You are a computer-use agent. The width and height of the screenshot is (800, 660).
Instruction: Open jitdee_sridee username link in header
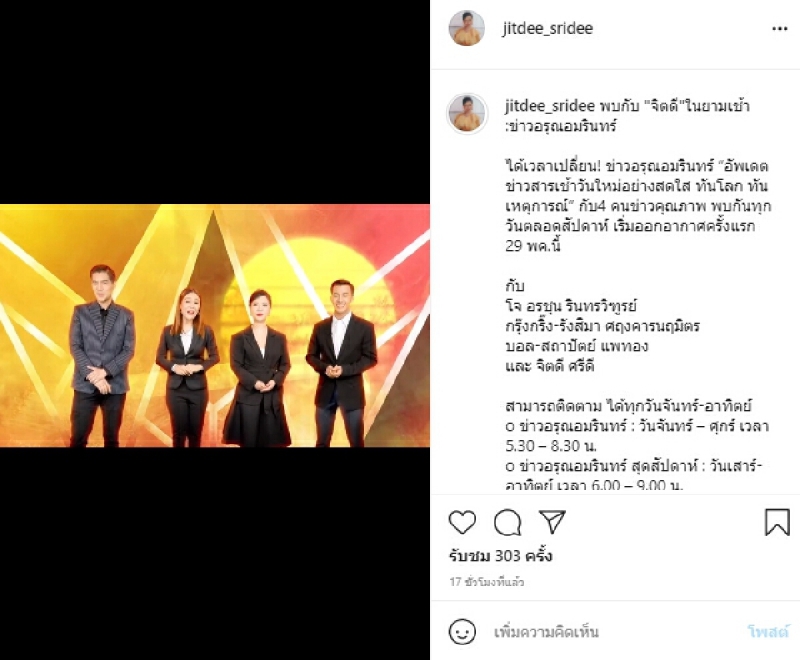[x=547, y=29]
